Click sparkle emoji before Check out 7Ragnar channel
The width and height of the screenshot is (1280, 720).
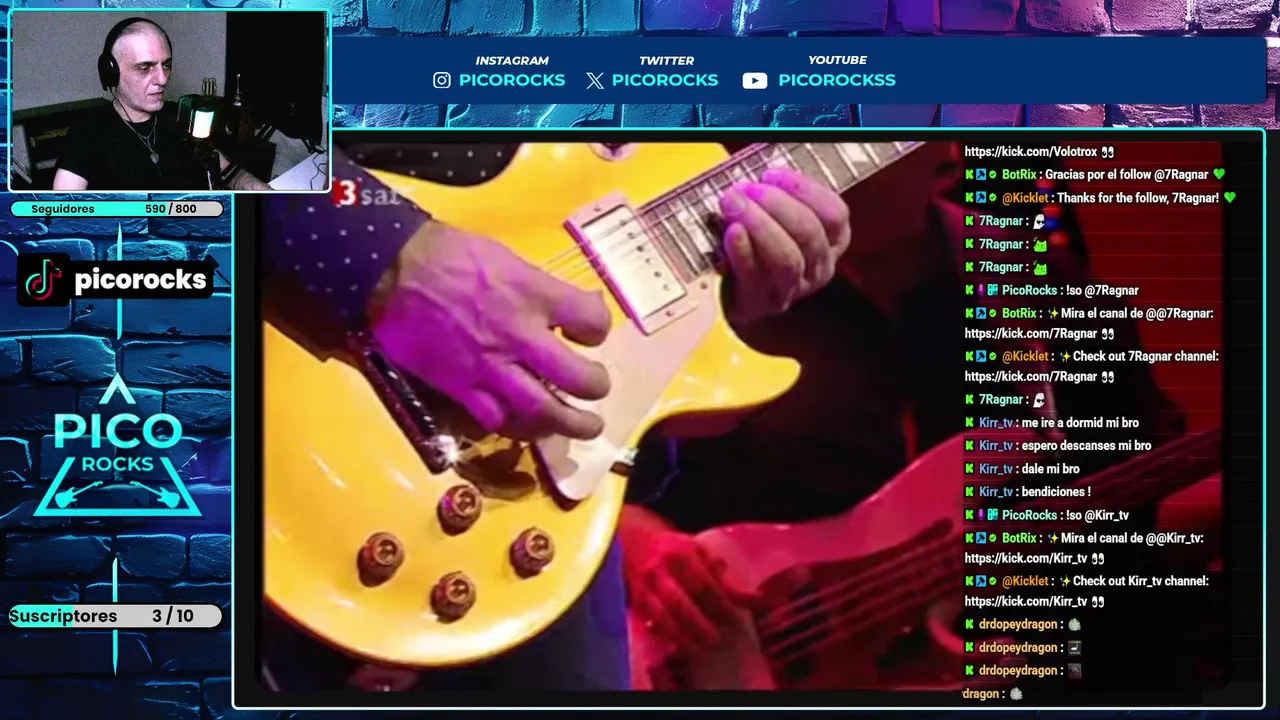(x=1065, y=356)
